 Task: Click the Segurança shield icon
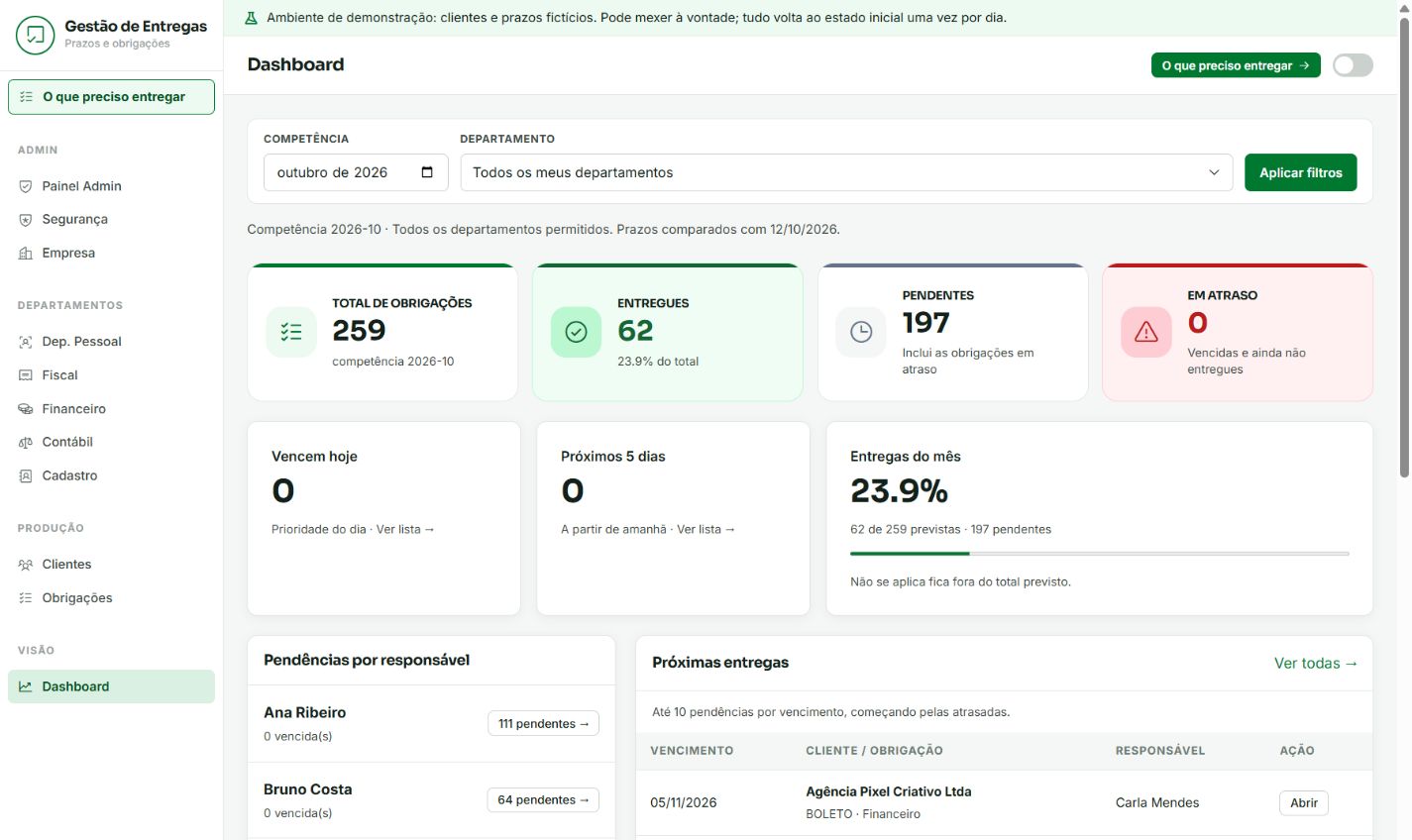pos(26,220)
